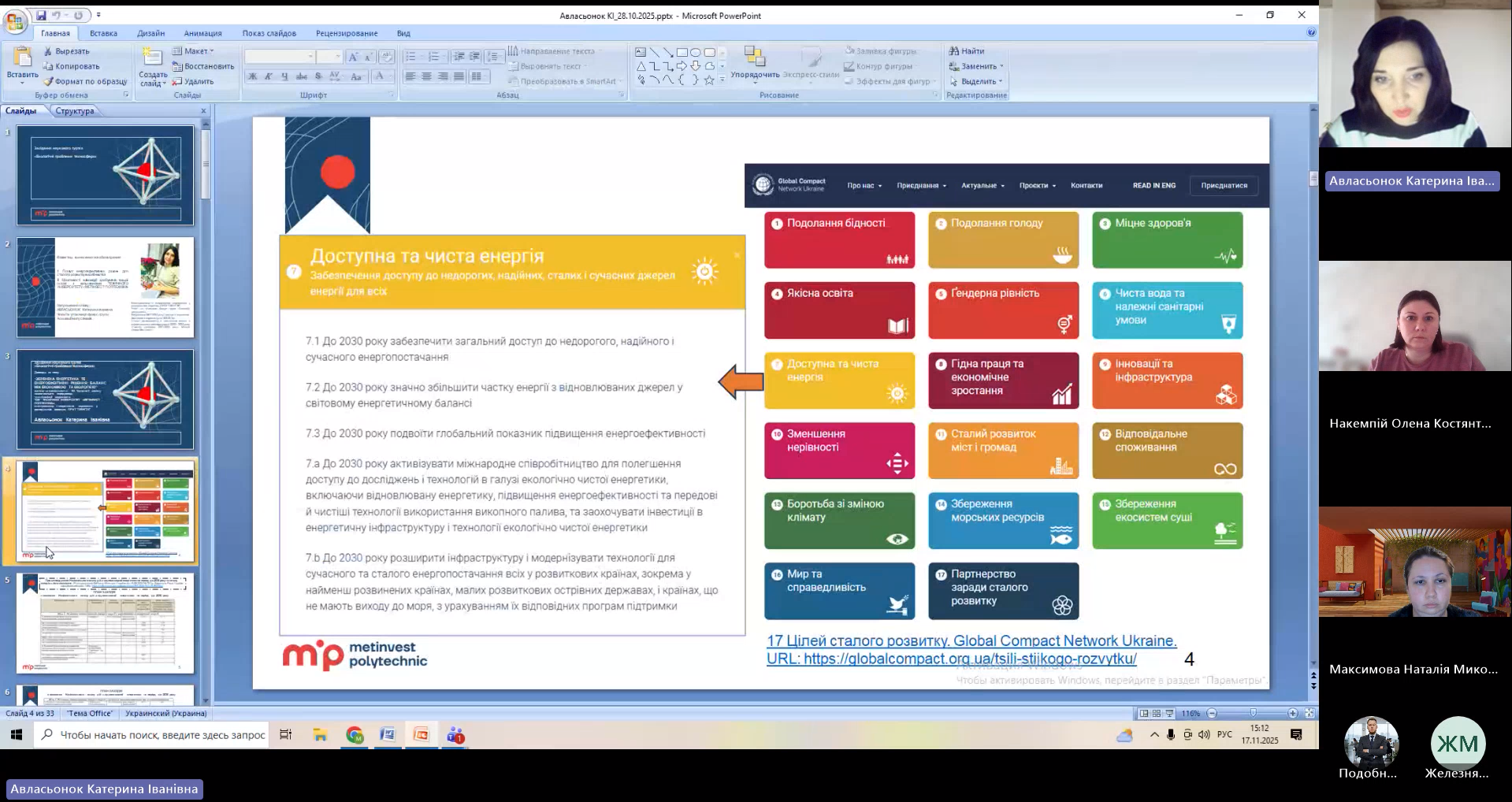The height and width of the screenshot is (802, 1512).
Task: Click the Создать слайд icon
Action: coord(152,58)
